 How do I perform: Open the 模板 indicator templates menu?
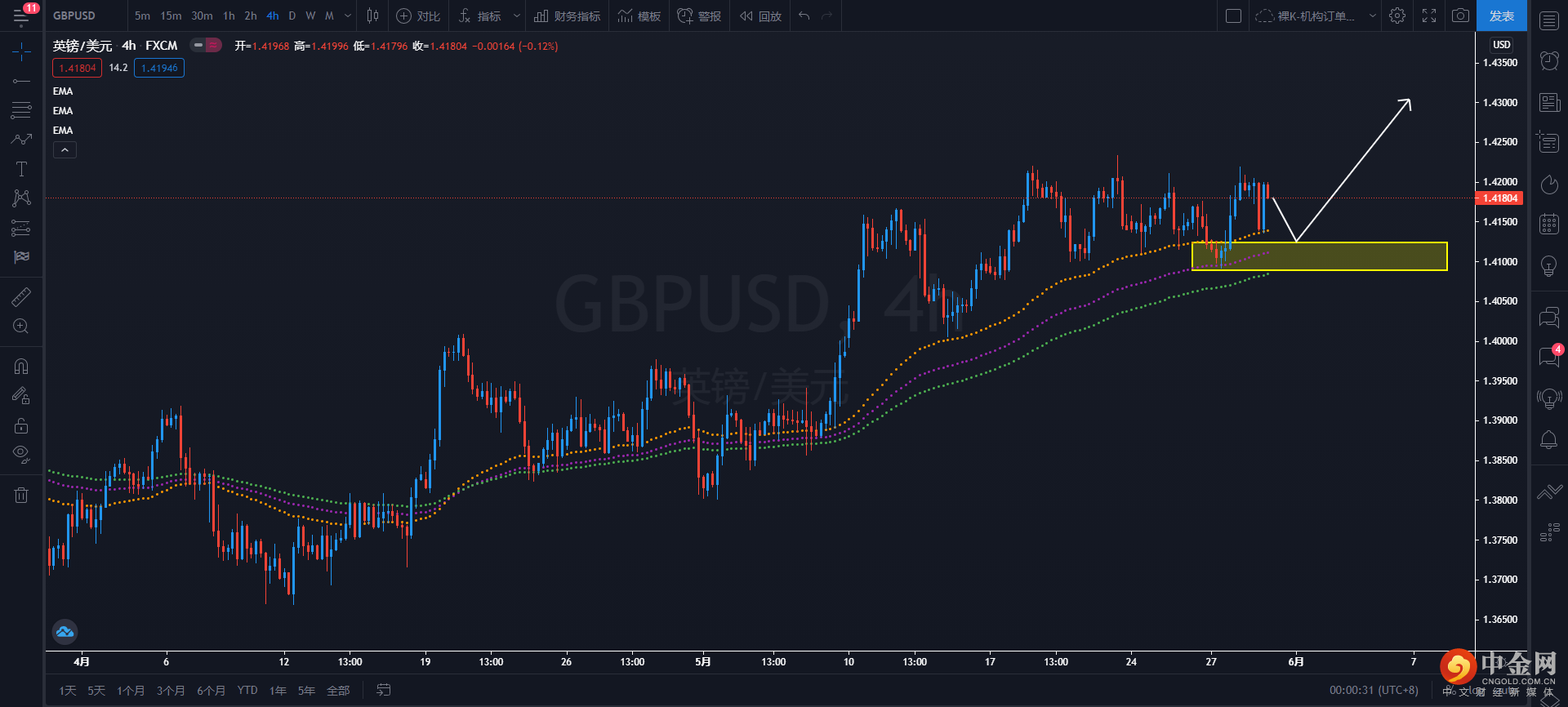point(639,16)
